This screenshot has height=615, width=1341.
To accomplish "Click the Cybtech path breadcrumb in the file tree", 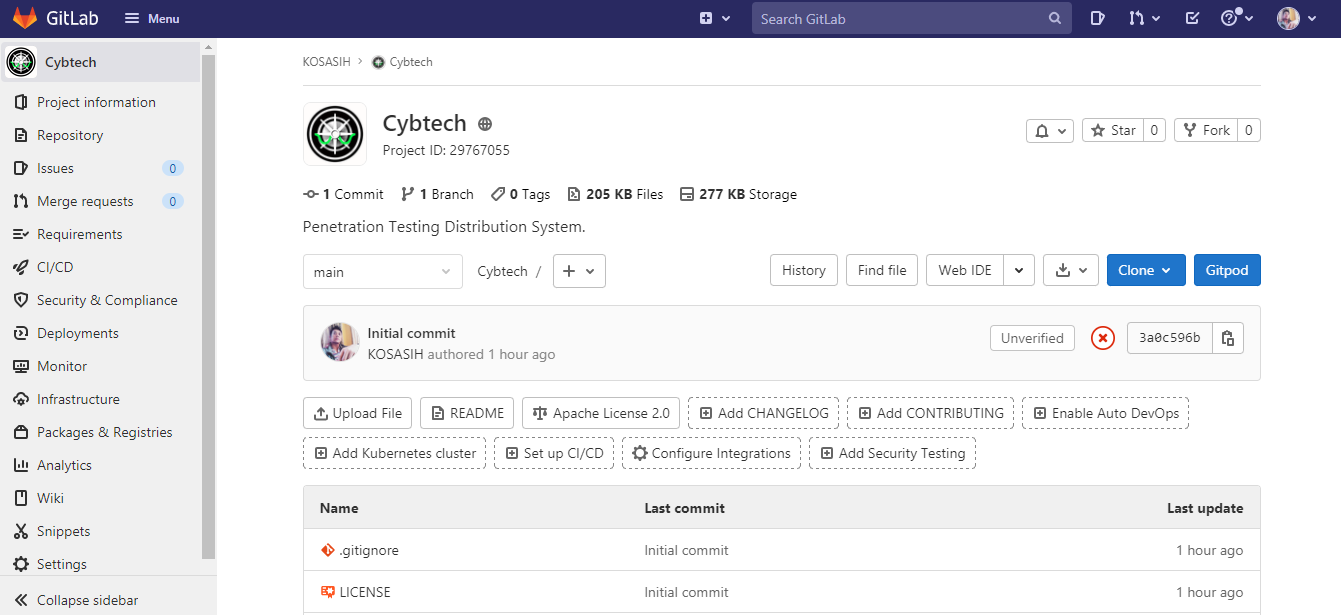I will 502,271.
